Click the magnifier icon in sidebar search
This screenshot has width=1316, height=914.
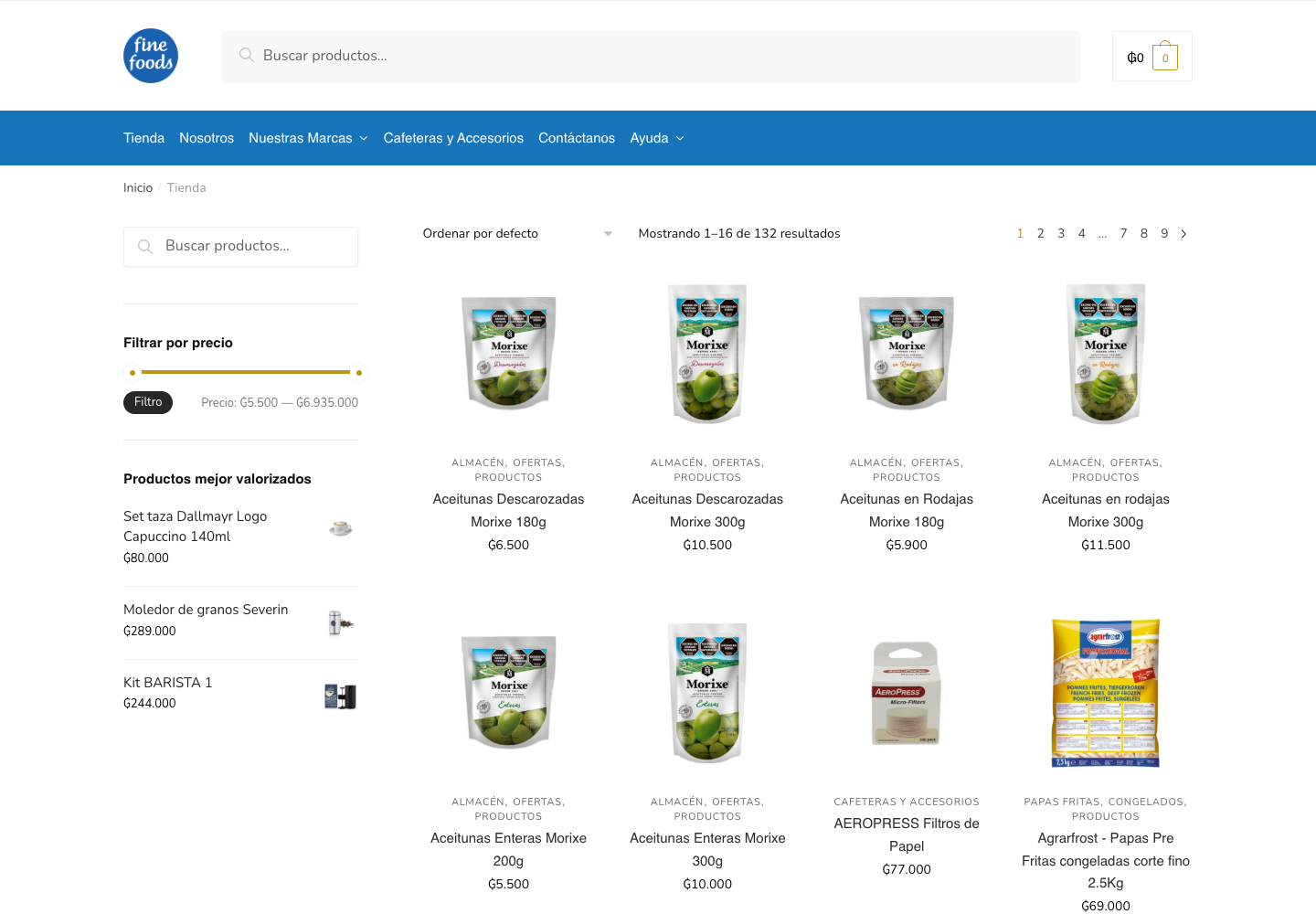coord(144,247)
